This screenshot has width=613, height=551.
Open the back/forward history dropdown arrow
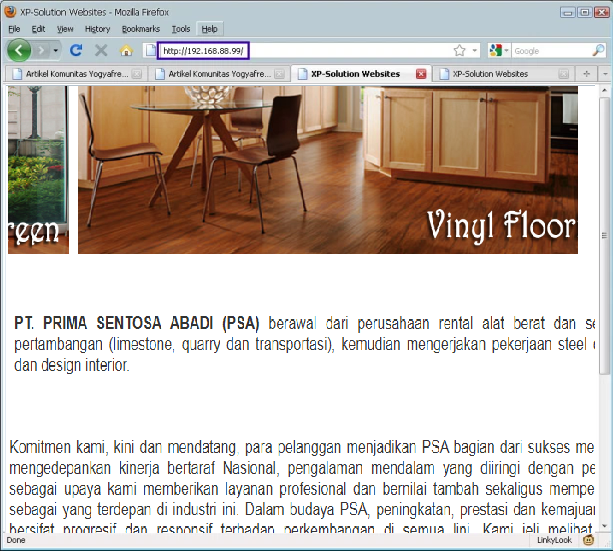click(x=56, y=50)
